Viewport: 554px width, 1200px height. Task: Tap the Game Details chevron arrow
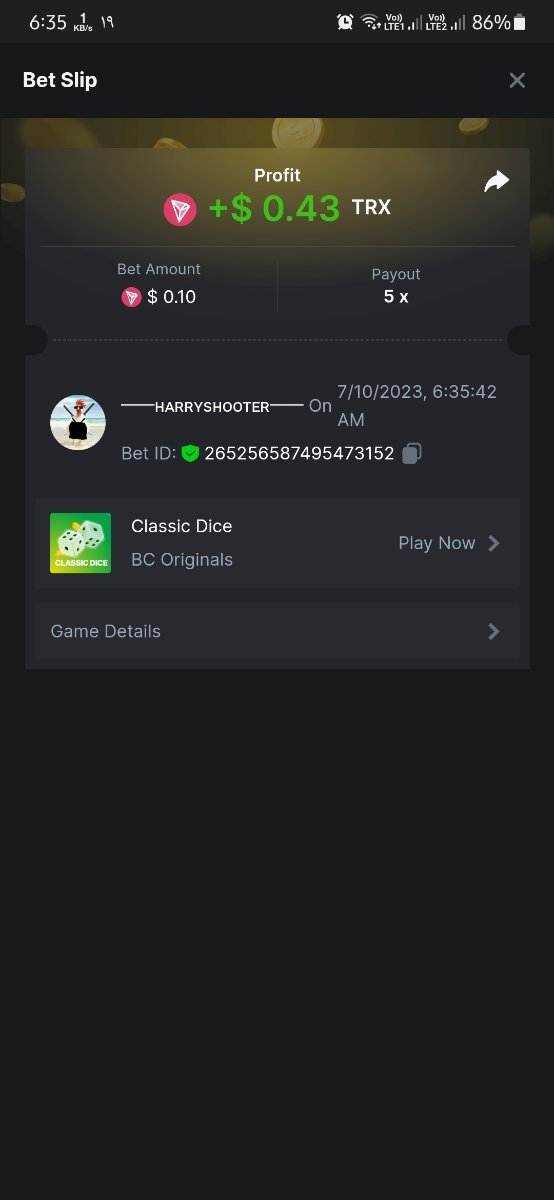coord(493,631)
